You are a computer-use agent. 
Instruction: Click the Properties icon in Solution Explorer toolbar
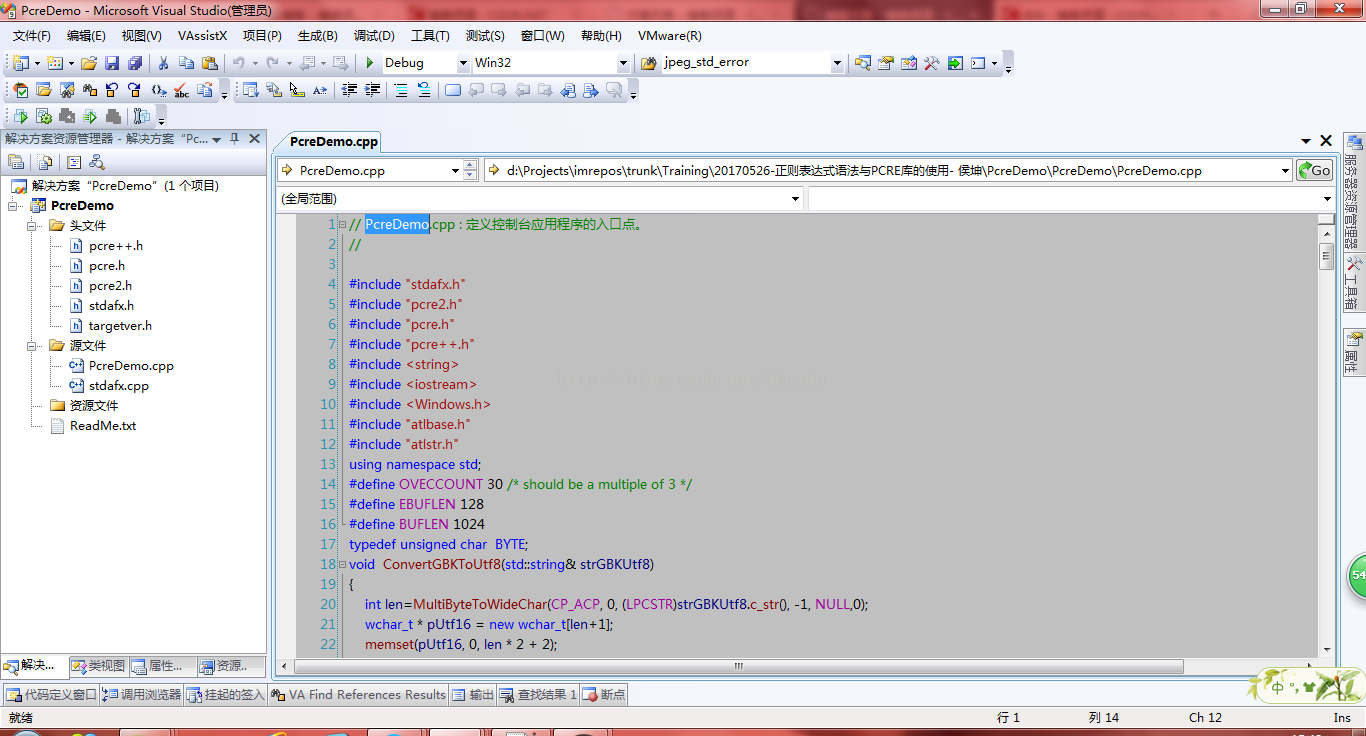(x=16, y=162)
